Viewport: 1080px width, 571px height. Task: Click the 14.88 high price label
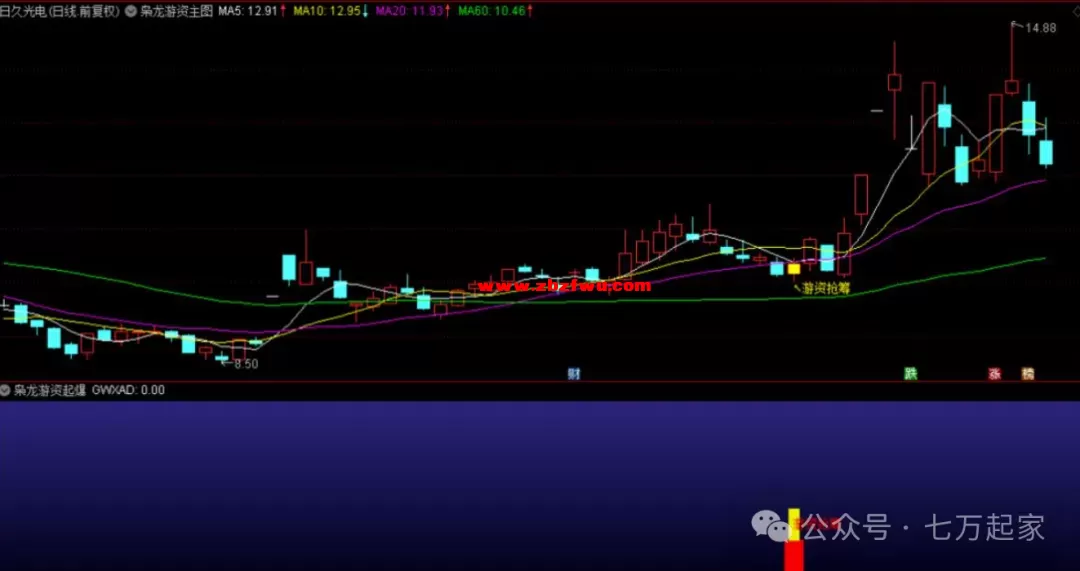point(1040,28)
